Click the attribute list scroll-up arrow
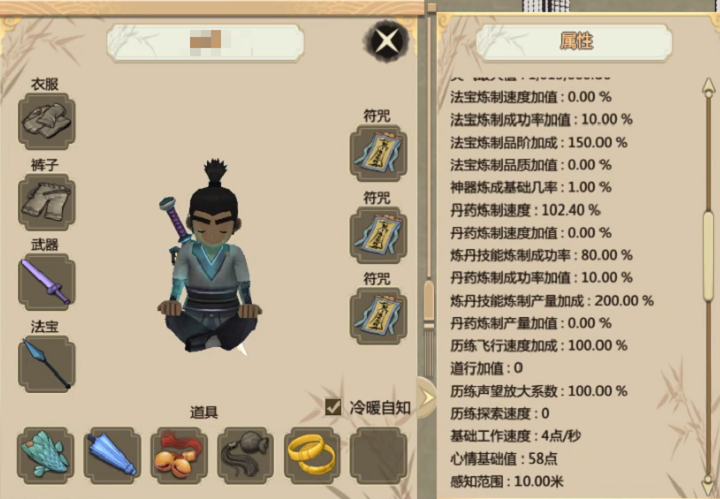 pyautogui.click(x=709, y=86)
